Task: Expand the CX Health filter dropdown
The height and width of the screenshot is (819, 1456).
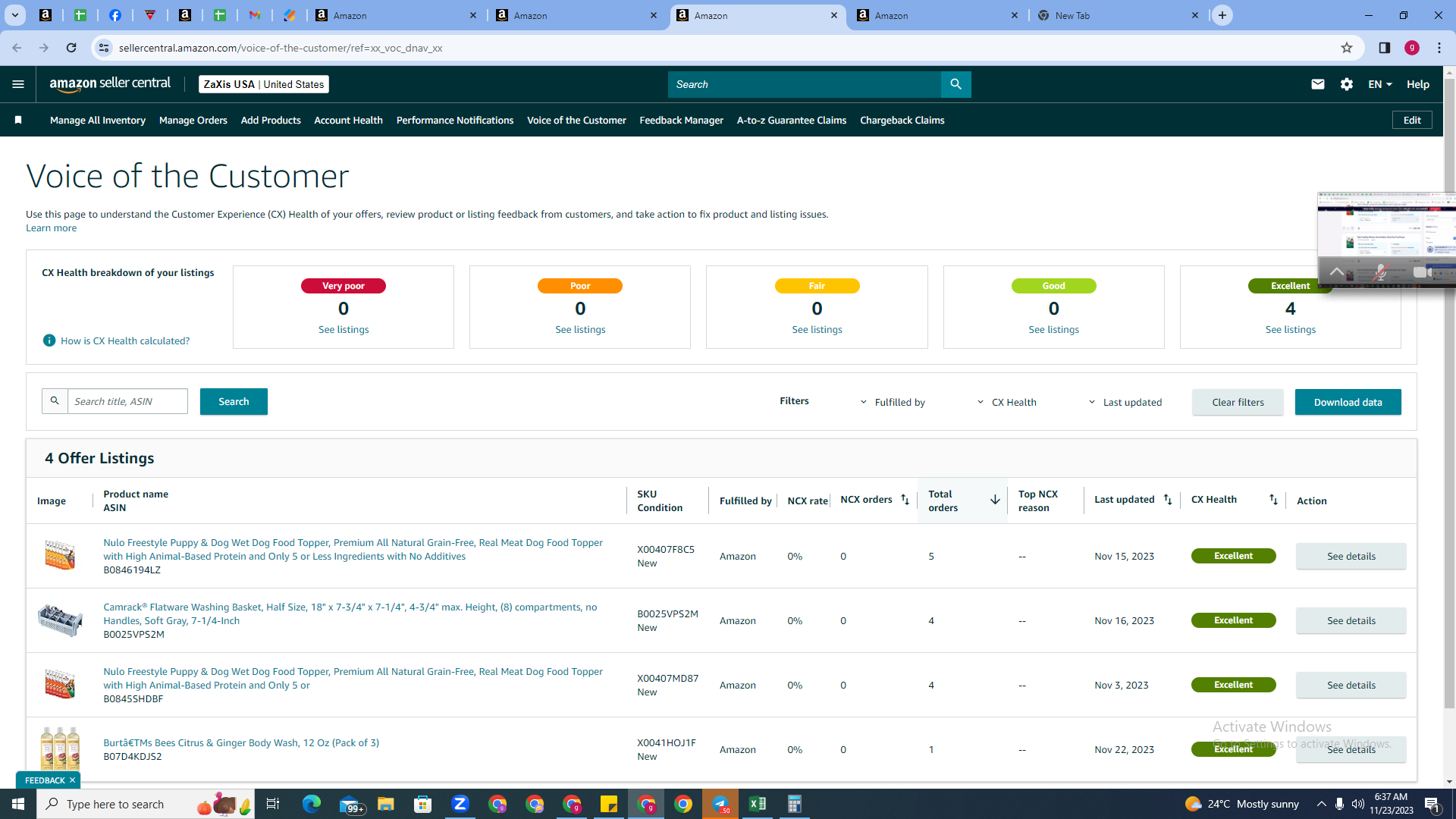Action: point(1006,402)
